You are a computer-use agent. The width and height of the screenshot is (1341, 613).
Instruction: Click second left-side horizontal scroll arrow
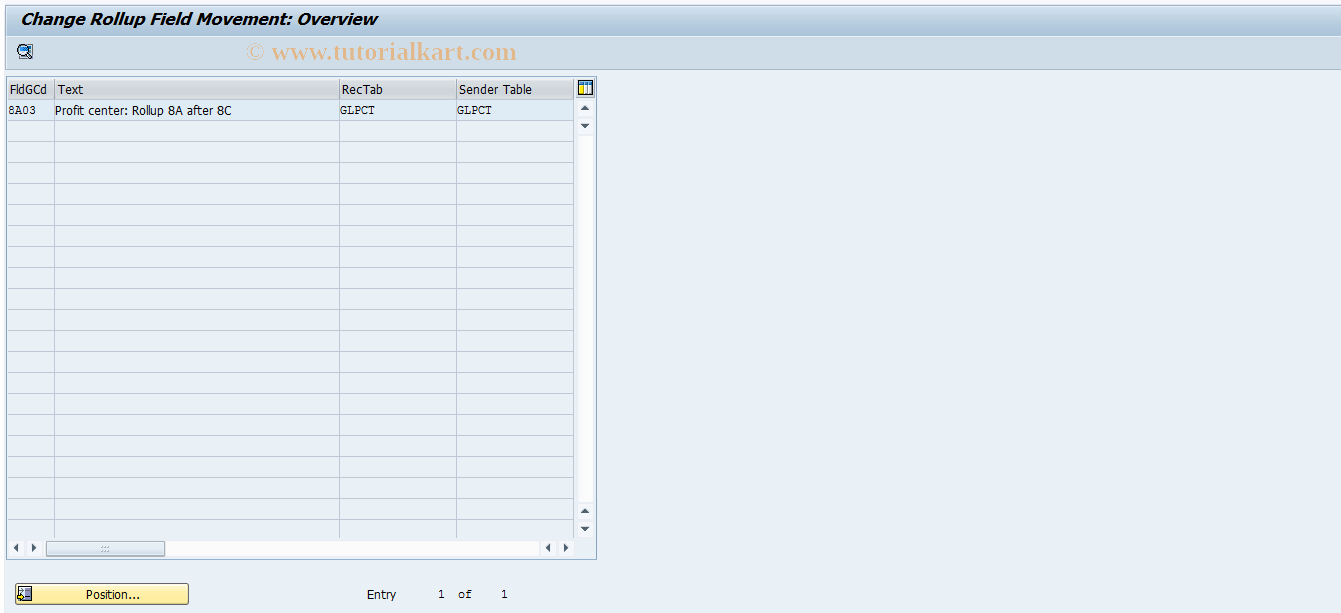(33, 548)
